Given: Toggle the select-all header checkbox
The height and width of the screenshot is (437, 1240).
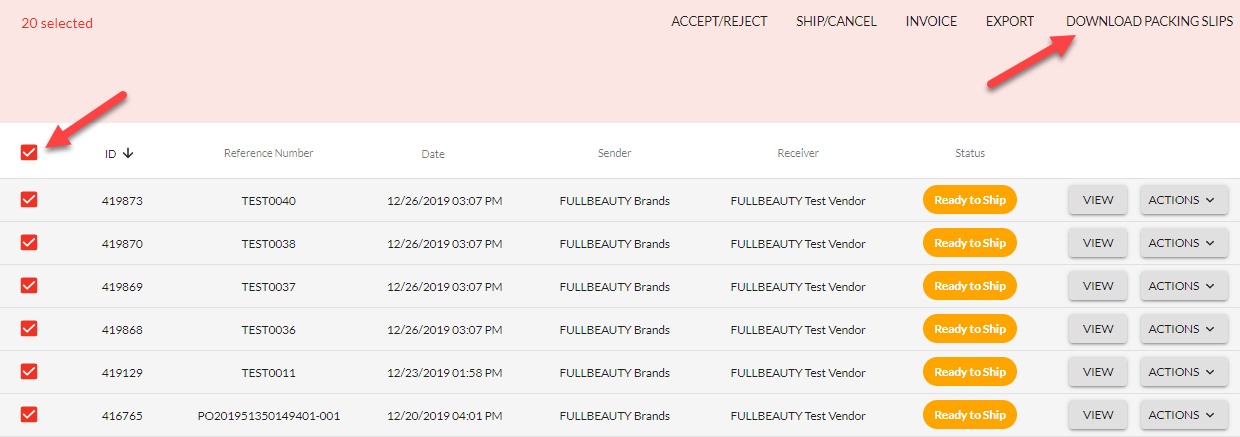Looking at the screenshot, I should pos(29,152).
